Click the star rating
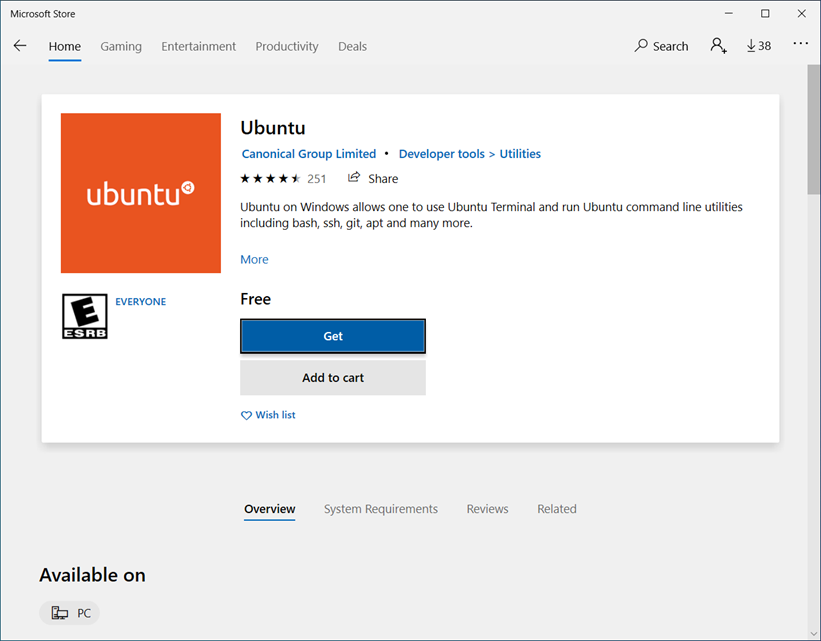The height and width of the screenshot is (641, 821). 270,179
